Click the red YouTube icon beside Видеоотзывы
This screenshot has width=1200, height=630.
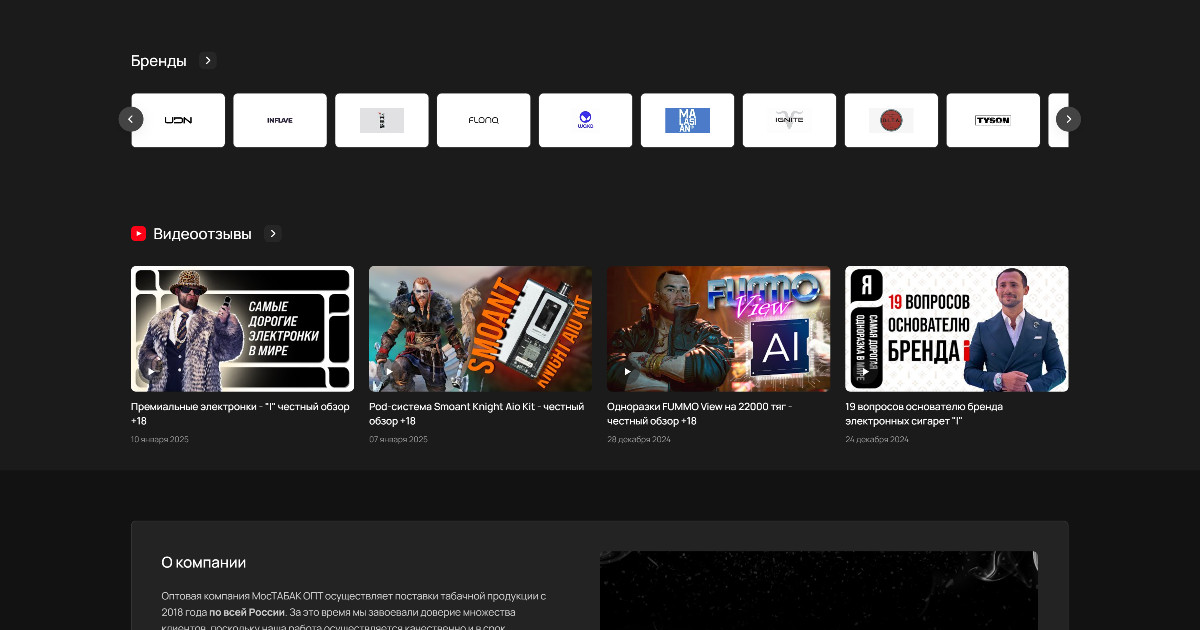[139, 234]
